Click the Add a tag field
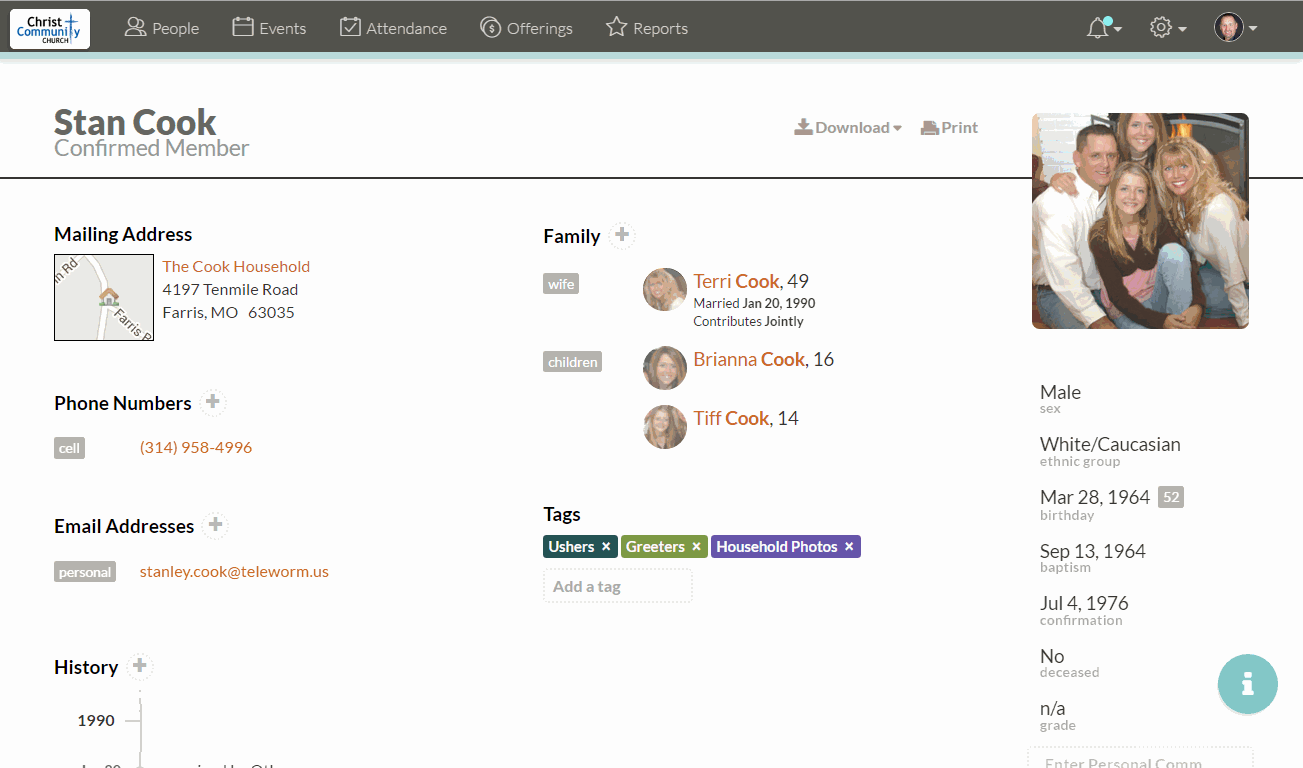 (x=617, y=586)
